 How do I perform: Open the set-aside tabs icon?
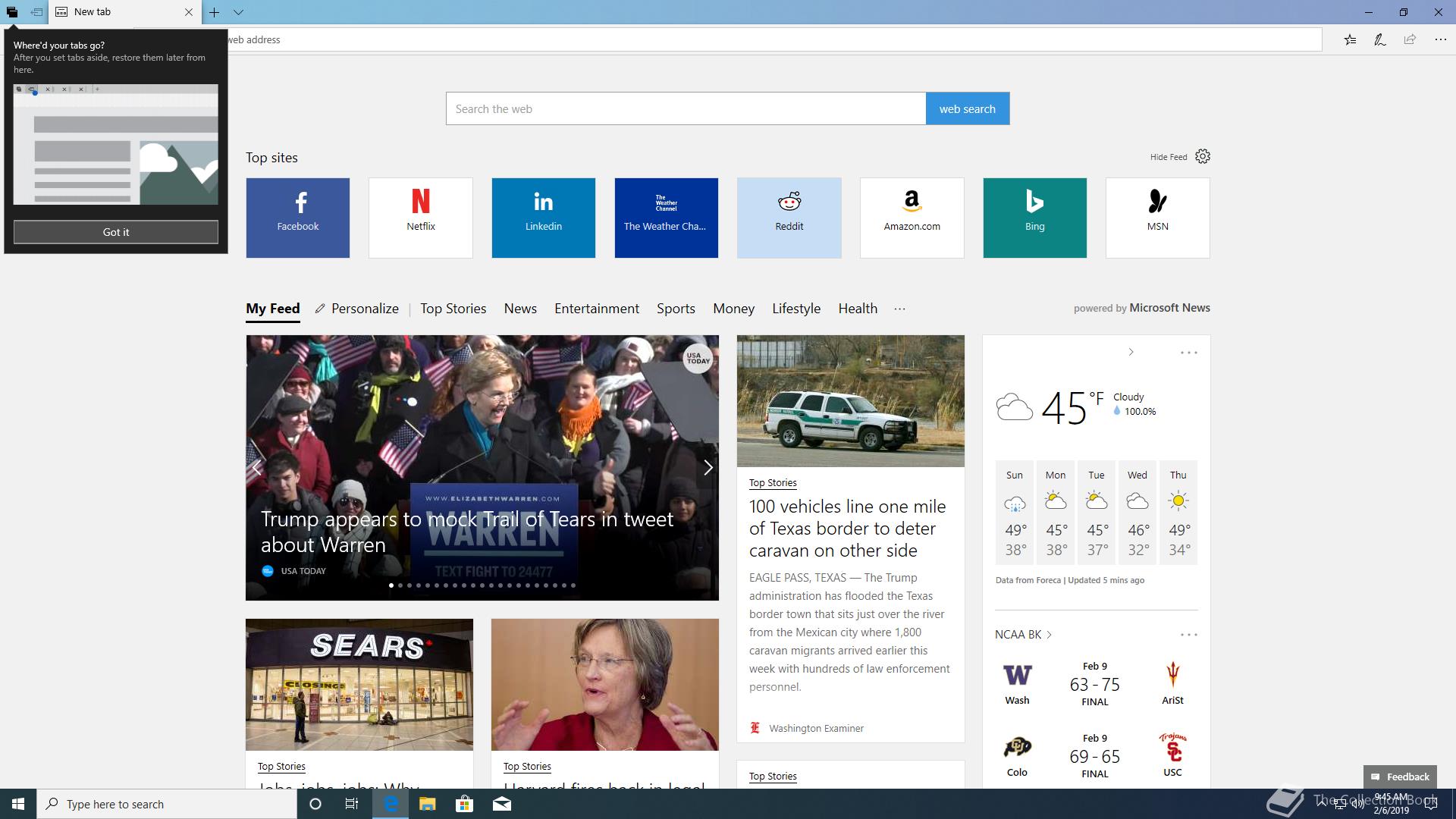pos(12,12)
